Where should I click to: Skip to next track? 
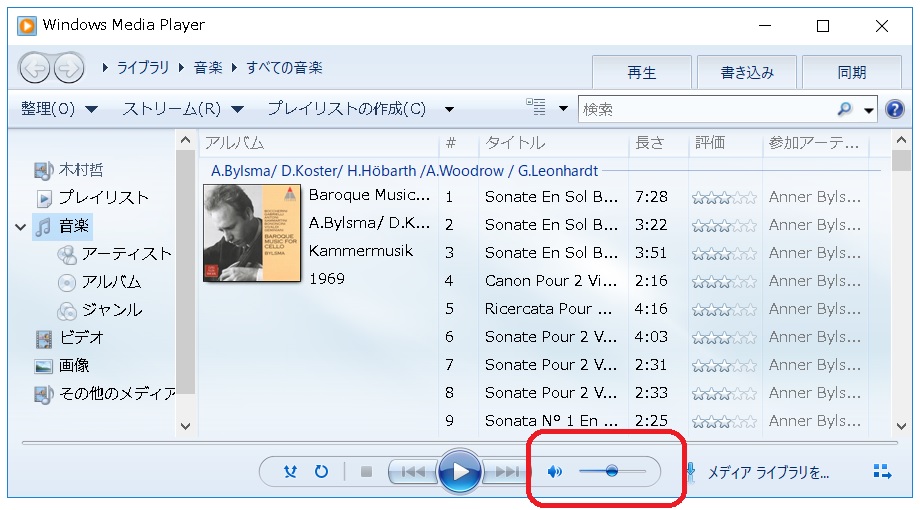coord(506,471)
